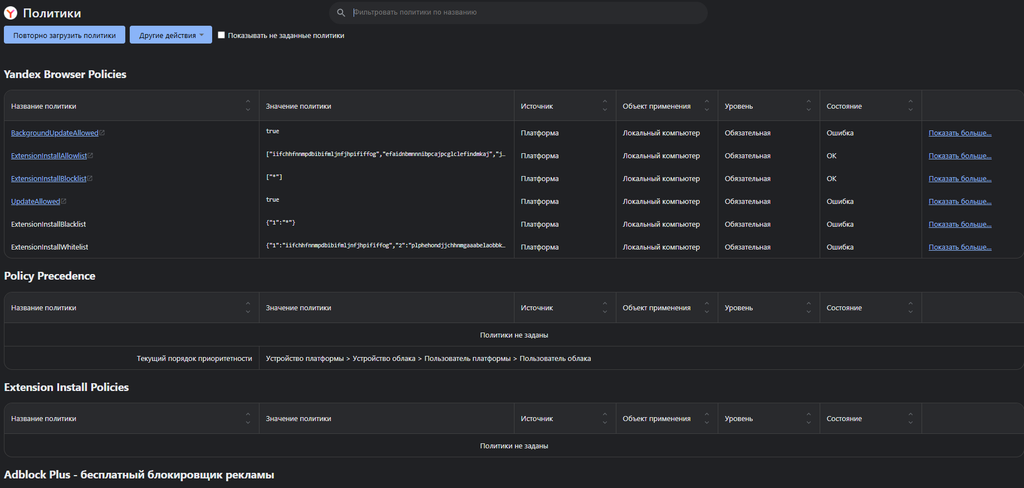Image resolution: width=1024 pixels, height=488 pixels.
Task: Sort Policy Precedence table by 'Уровень'
Action: [808, 308]
